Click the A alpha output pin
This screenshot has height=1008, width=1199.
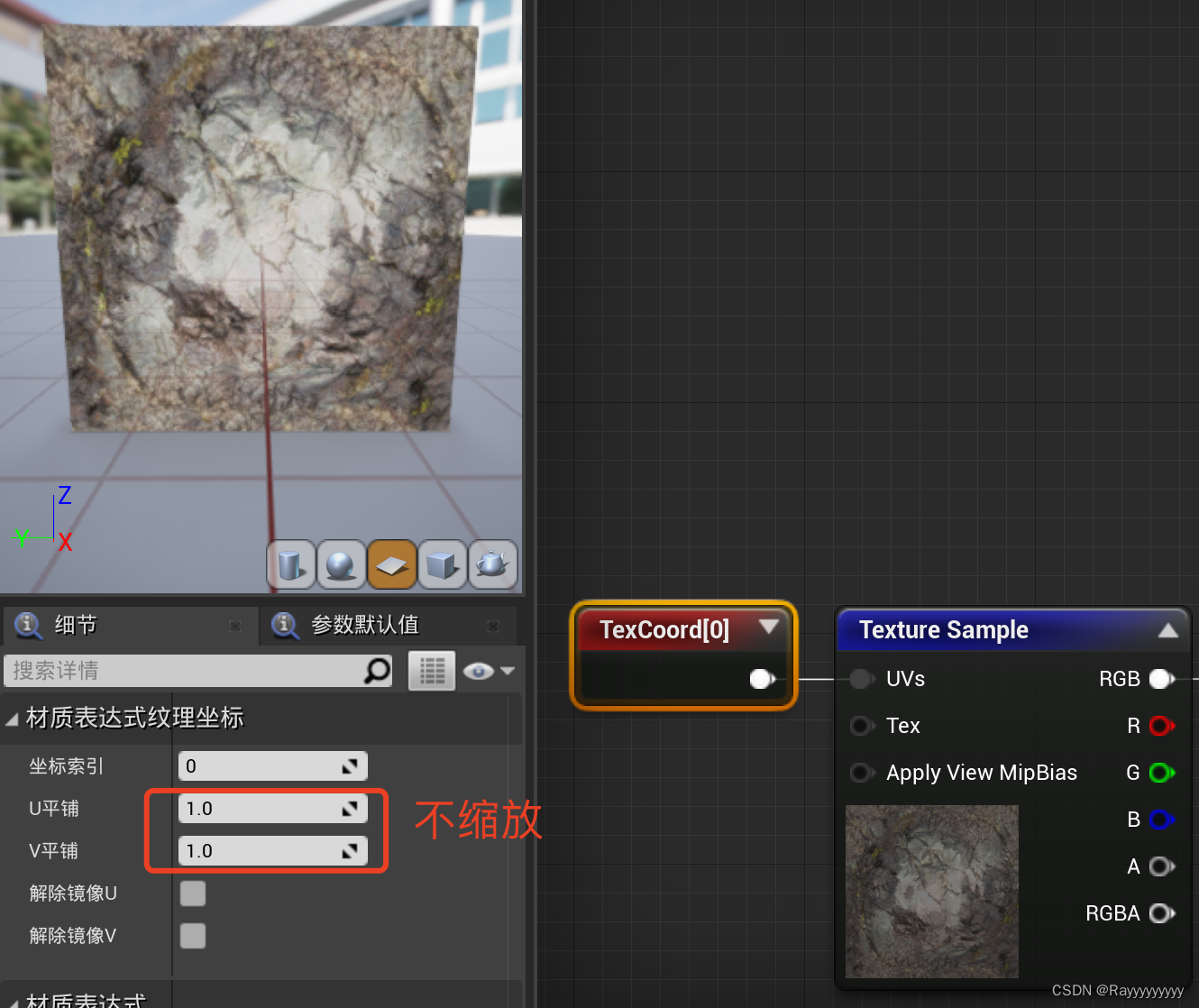(x=1162, y=866)
